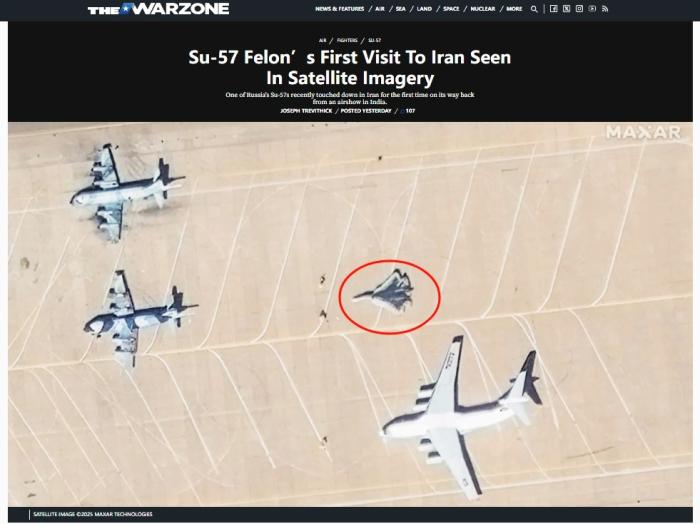Subscribe via the RSS feed icon
Screen dimensions: 700x524
(x=605, y=8)
